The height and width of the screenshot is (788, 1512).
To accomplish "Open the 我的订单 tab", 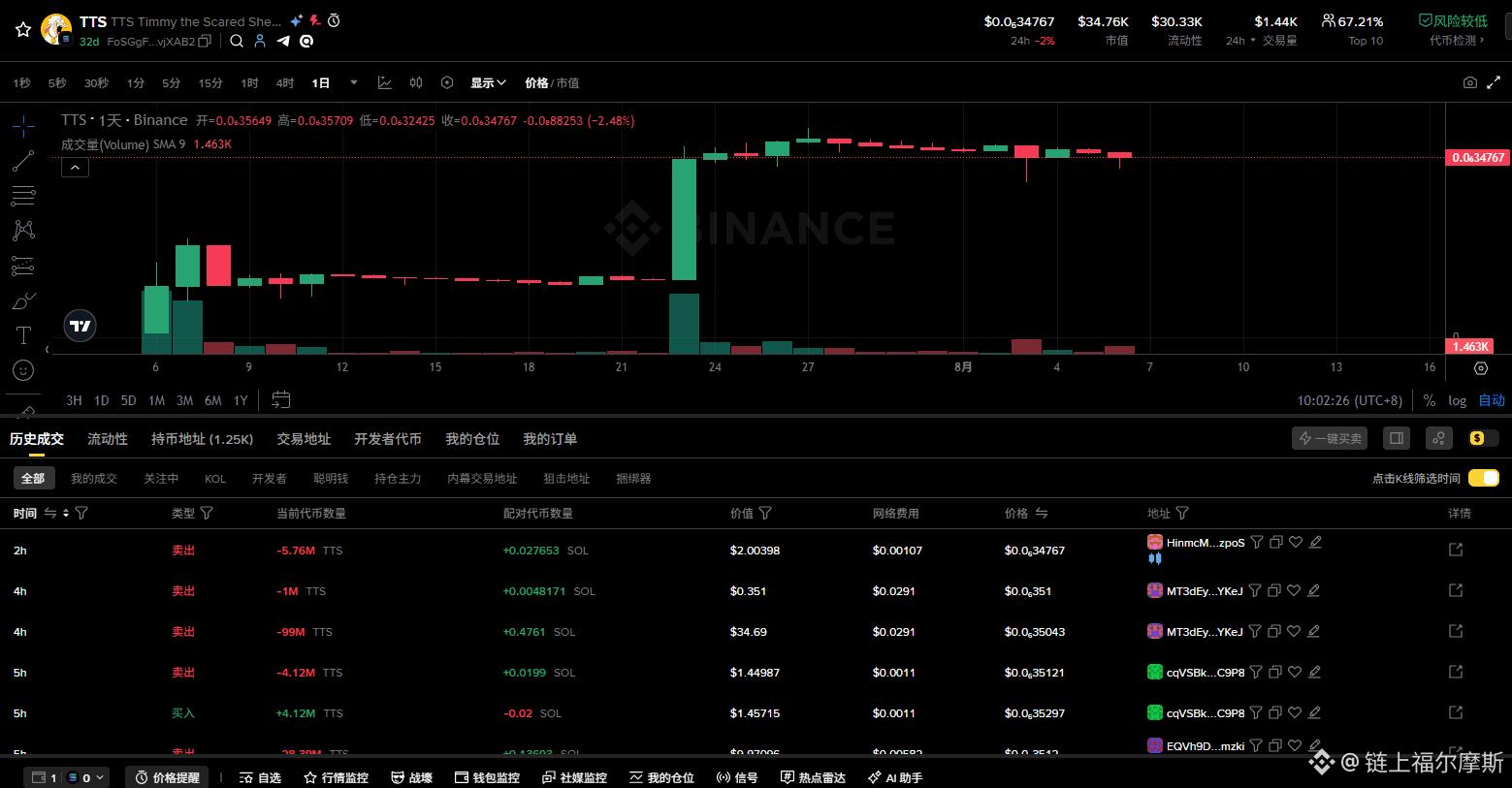I will point(550,439).
